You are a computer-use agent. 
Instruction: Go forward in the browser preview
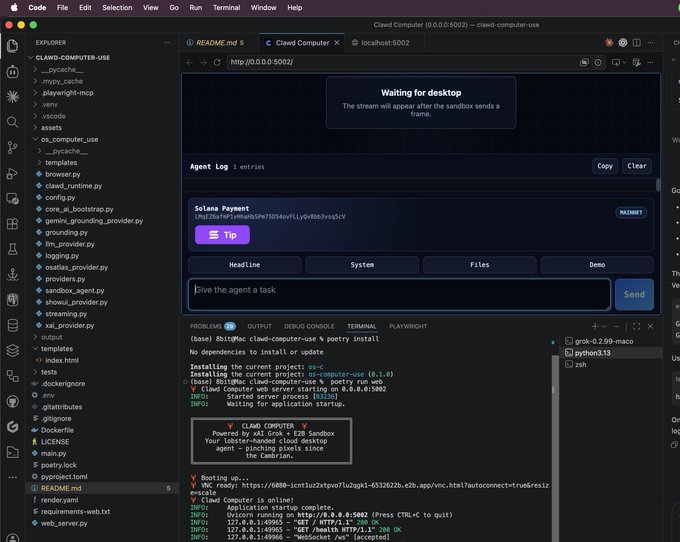click(203, 62)
